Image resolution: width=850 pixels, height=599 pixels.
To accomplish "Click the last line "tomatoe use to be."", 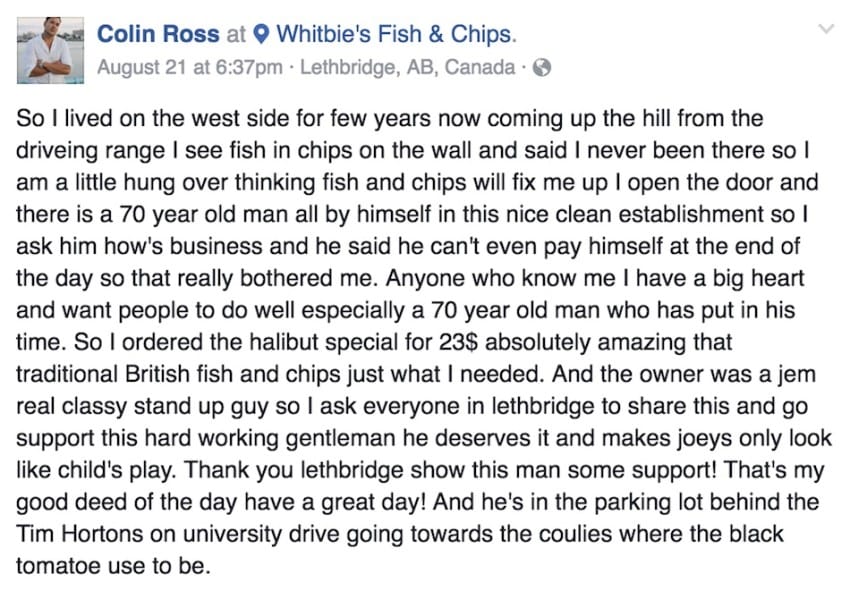I will (x=113, y=566).
